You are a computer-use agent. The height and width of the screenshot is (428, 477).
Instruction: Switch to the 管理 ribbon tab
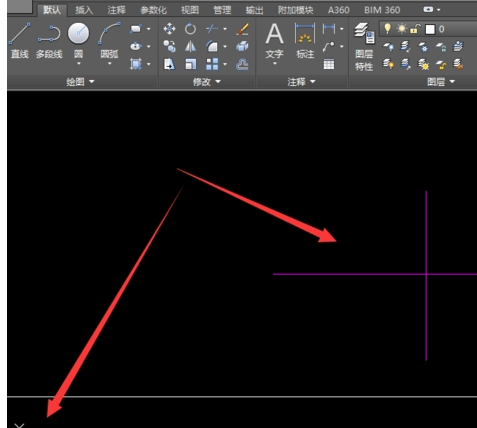tap(222, 10)
